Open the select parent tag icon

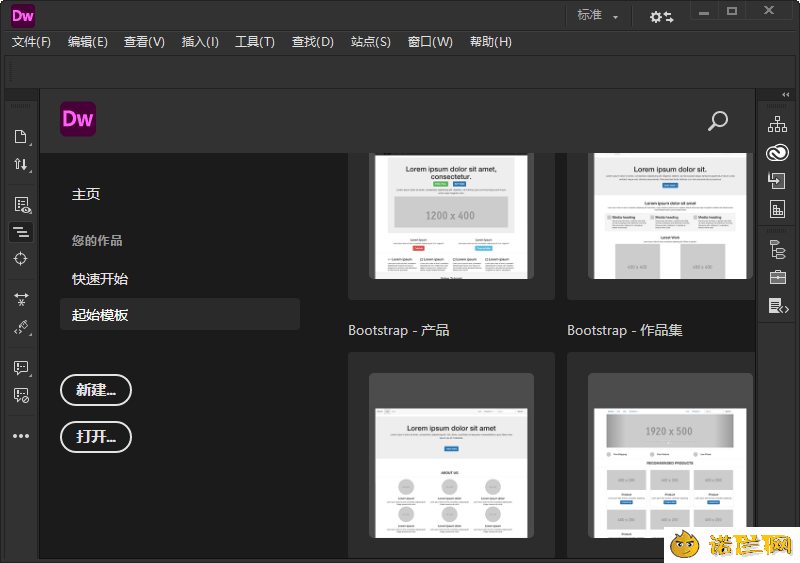(21, 327)
